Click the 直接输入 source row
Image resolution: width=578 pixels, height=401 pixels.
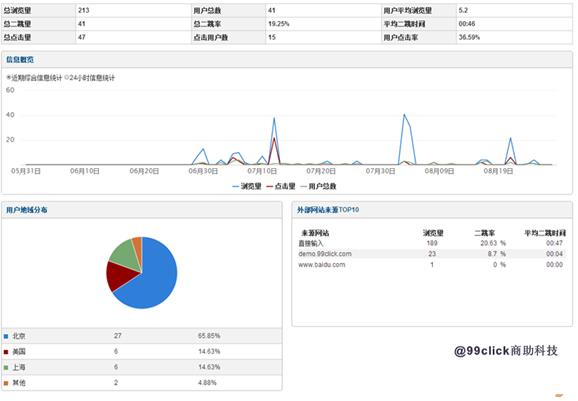(431, 243)
